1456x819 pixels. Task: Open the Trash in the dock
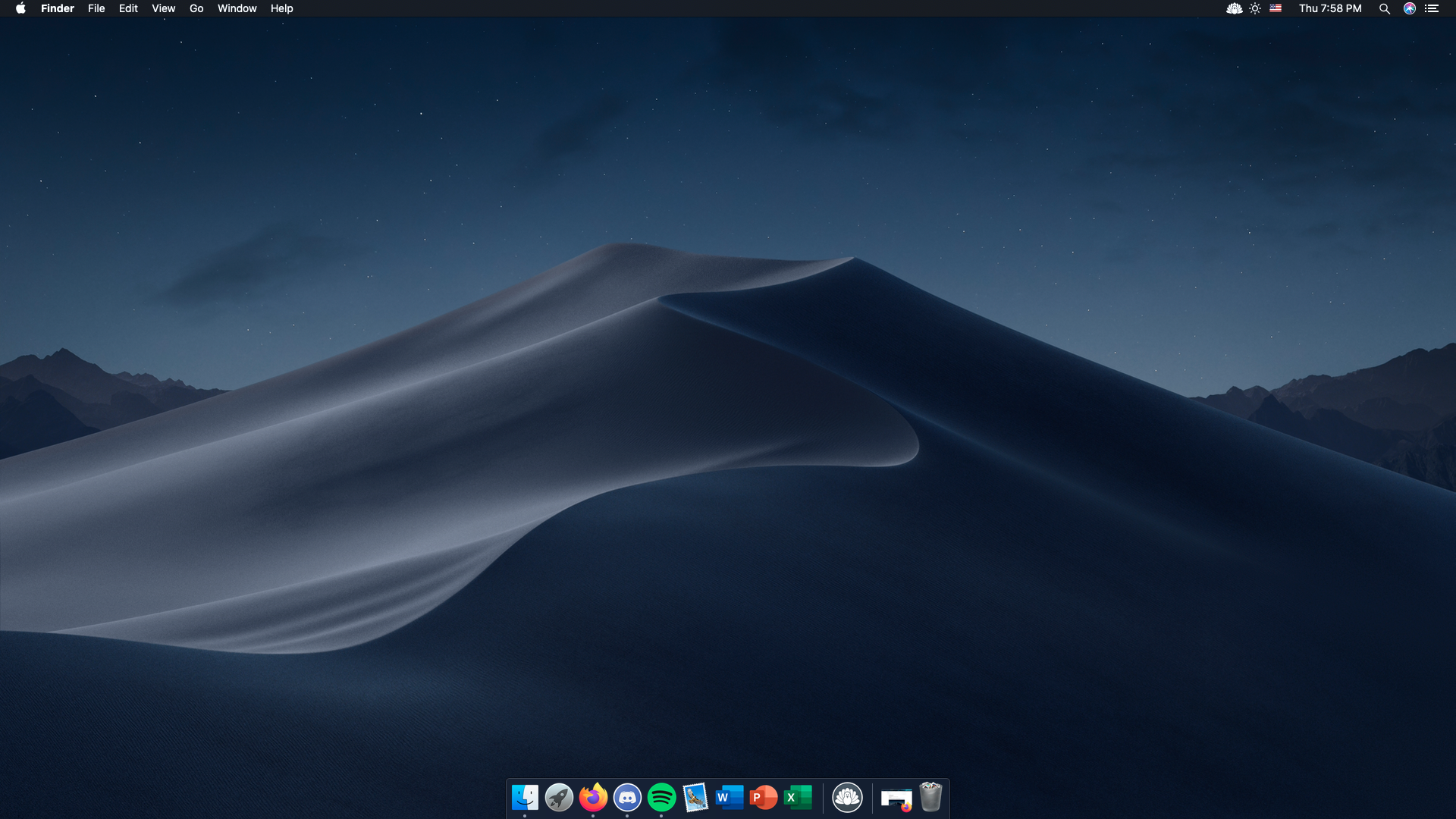pyautogui.click(x=930, y=797)
